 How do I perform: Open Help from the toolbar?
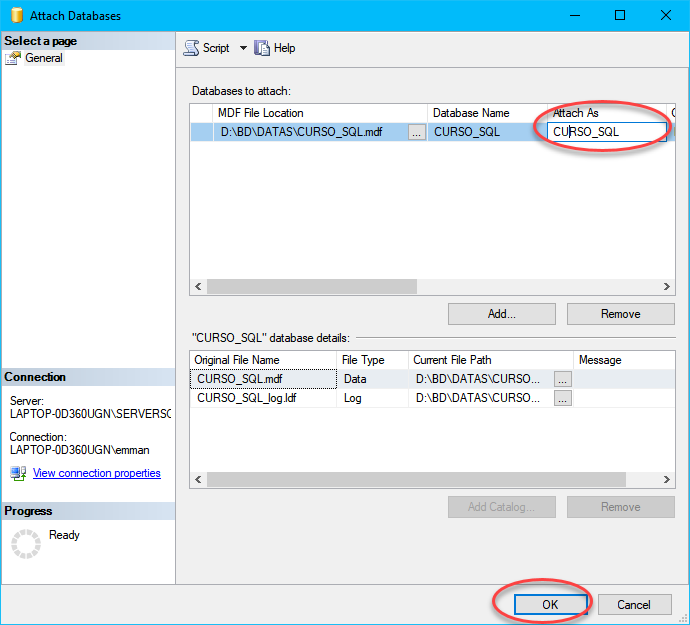pyautogui.click(x=274, y=48)
